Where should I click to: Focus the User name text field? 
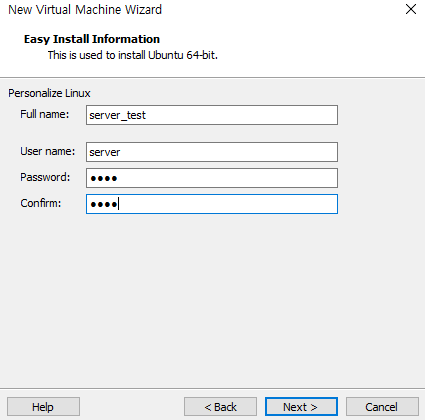212,152
